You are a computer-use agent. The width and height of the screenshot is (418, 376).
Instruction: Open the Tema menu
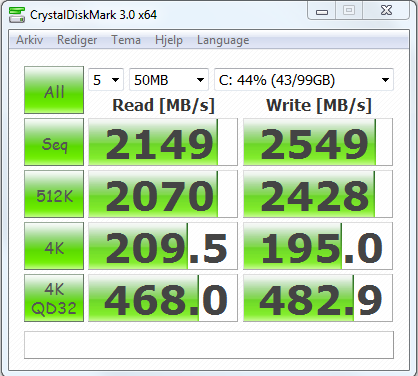point(126,40)
